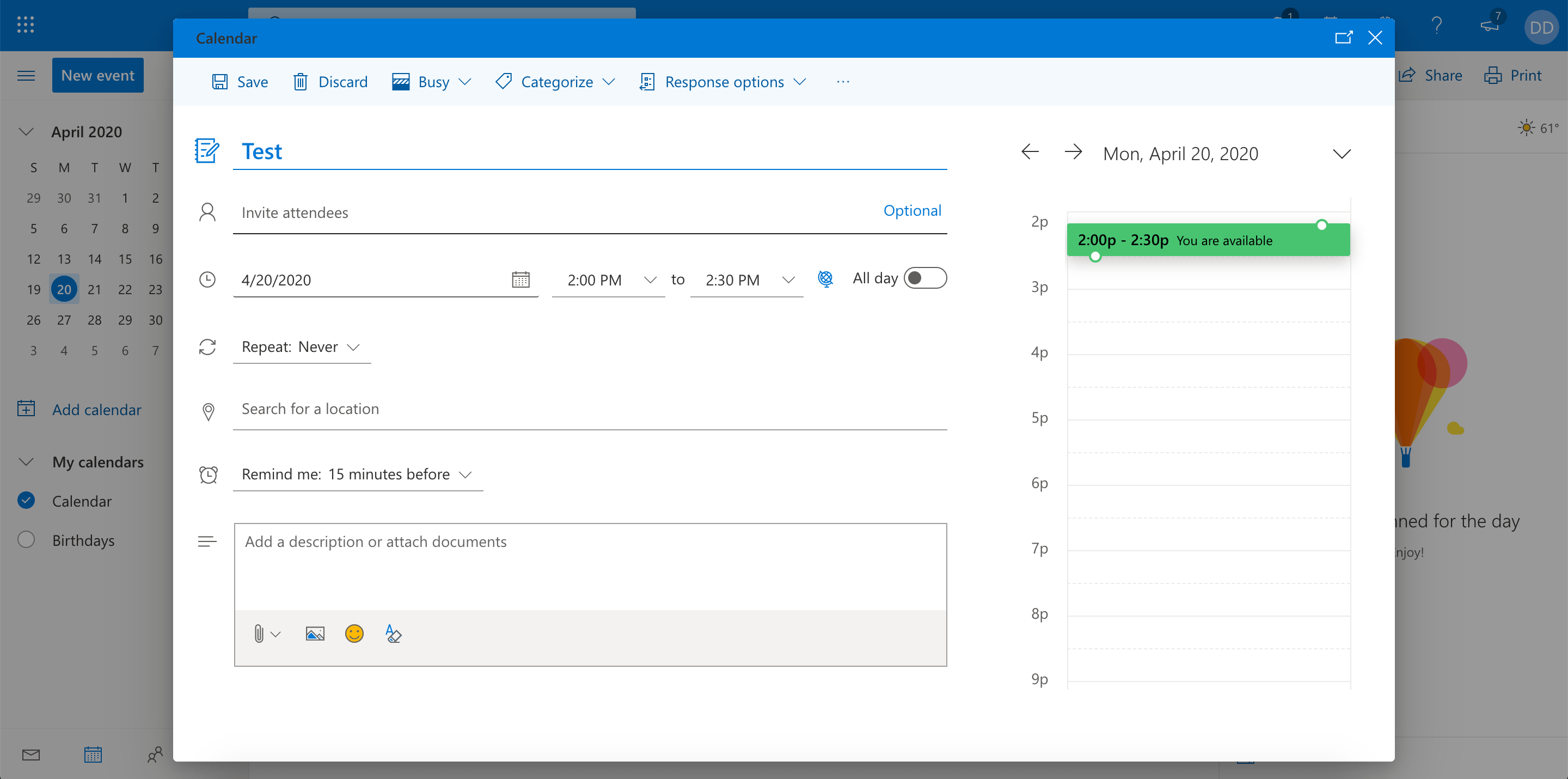Insert picture using the image icon
The height and width of the screenshot is (779, 1568).
(315, 634)
